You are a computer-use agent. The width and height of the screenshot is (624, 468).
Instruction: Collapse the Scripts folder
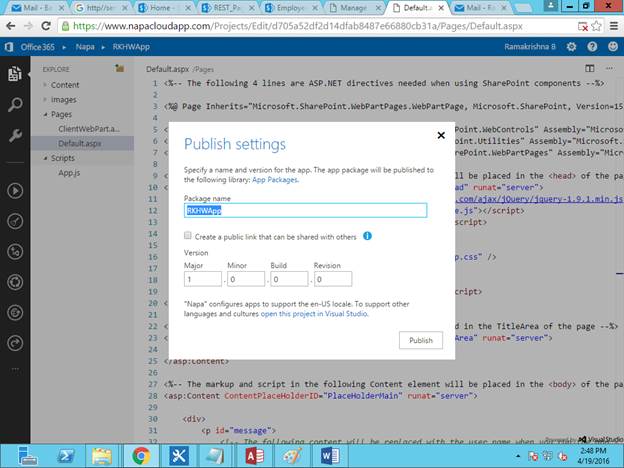(x=45, y=158)
